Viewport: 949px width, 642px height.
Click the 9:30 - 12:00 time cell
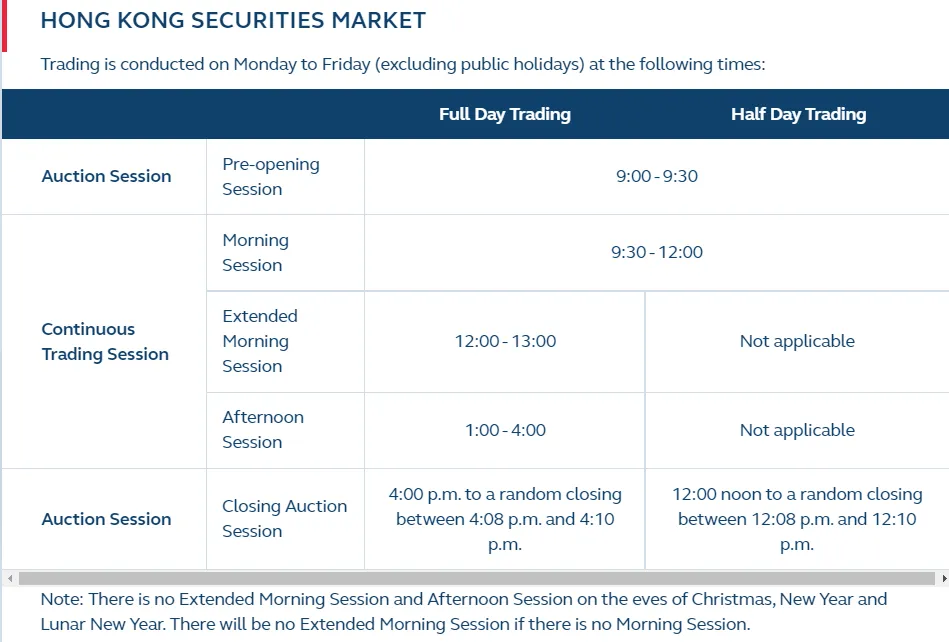657,252
